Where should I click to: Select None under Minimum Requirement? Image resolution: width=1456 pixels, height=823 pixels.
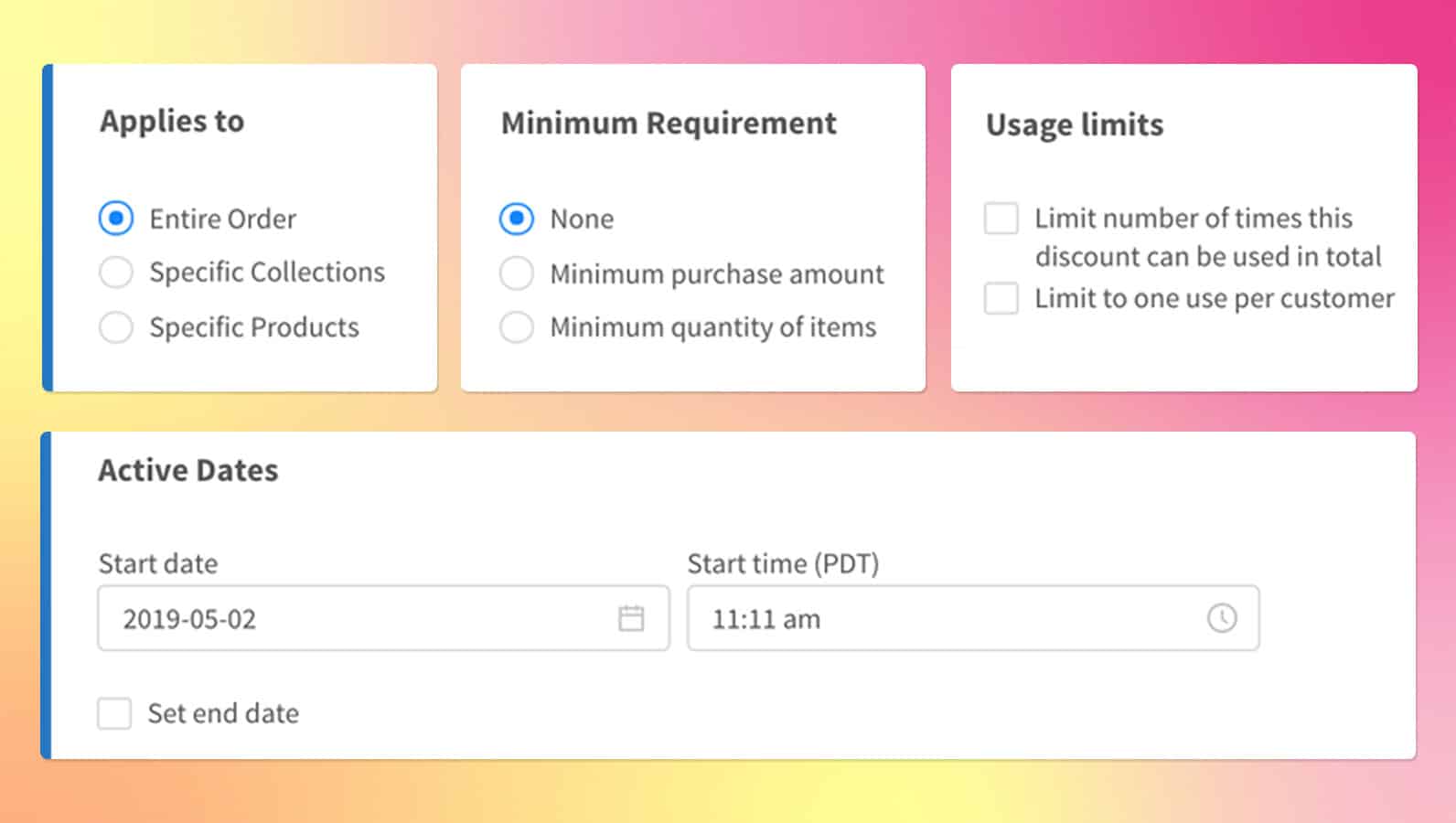coord(516,219)
